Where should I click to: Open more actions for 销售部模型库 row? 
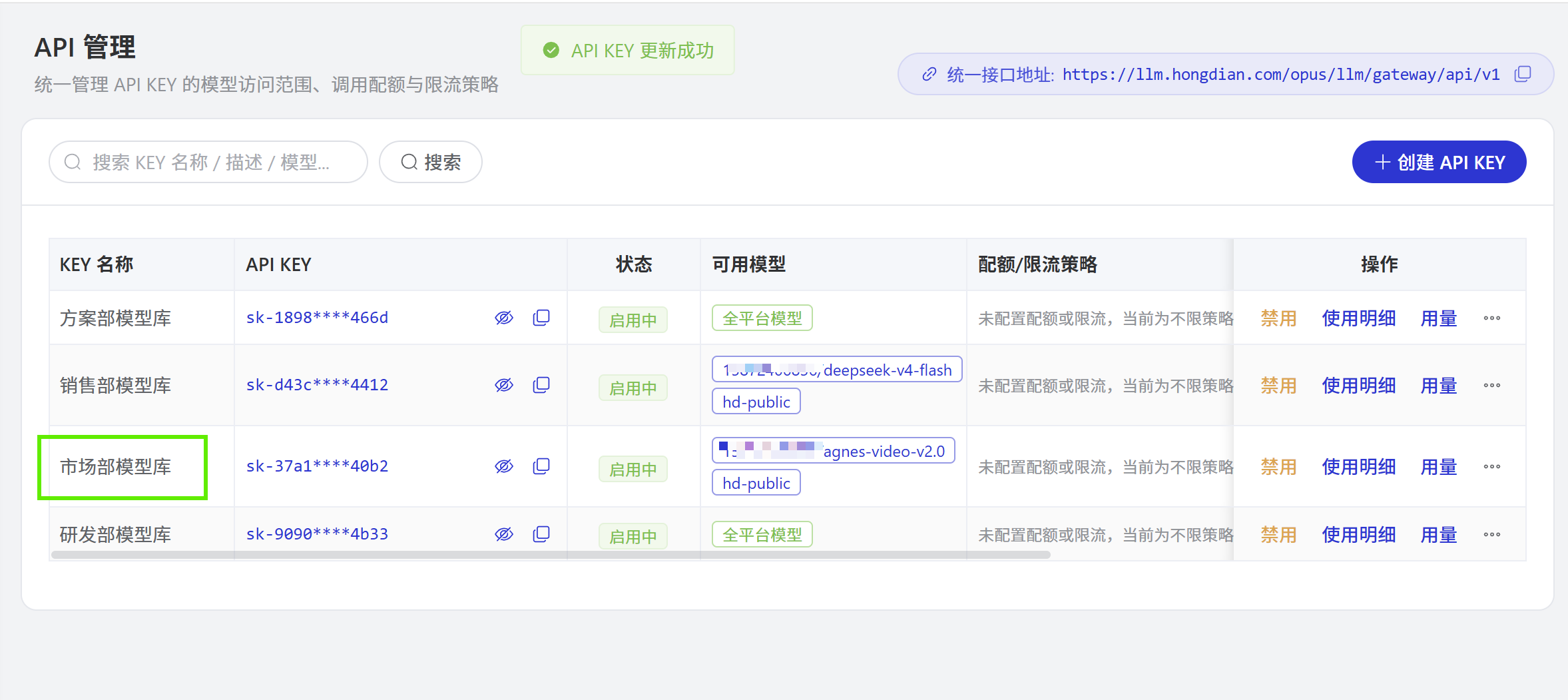click(1492, 386)
